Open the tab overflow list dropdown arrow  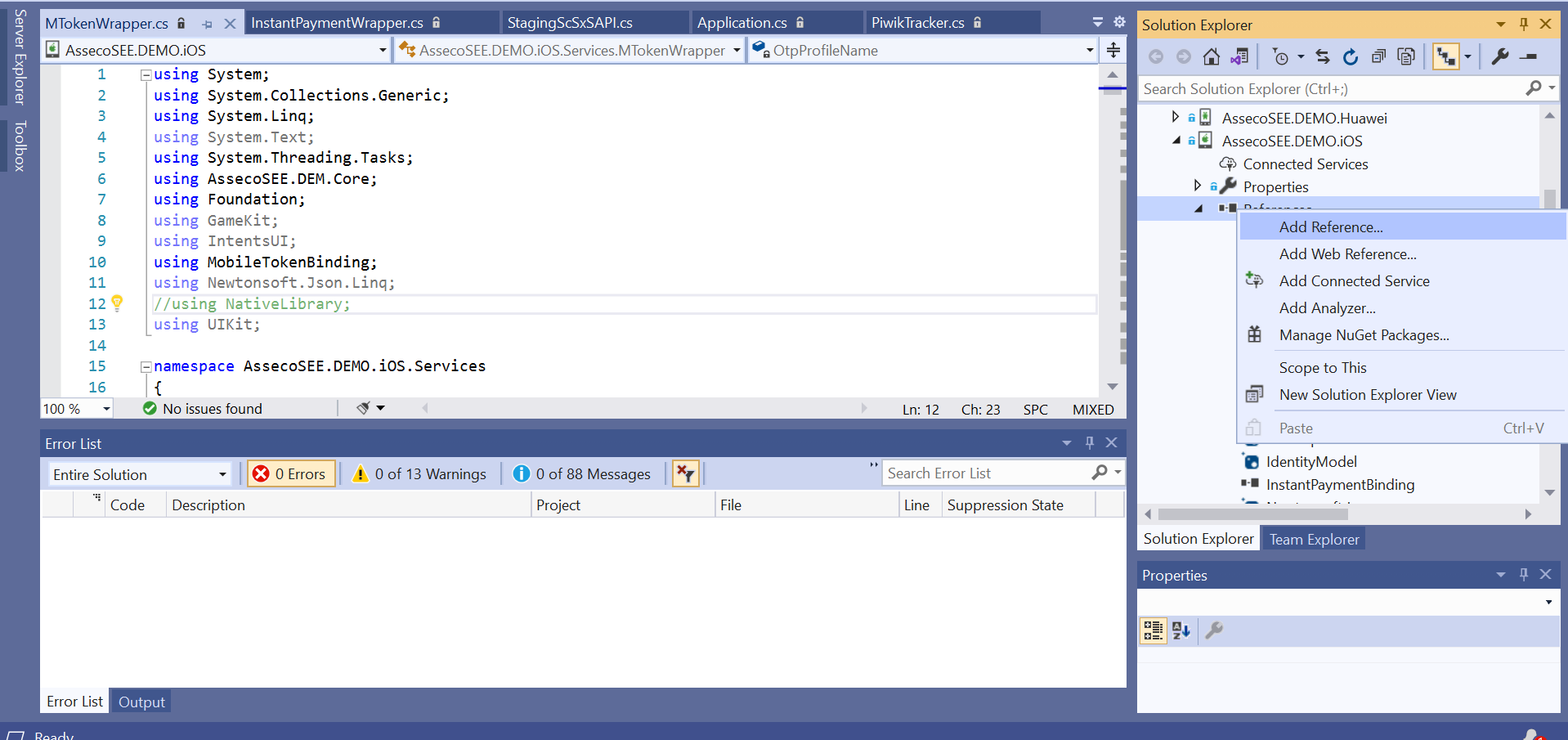(x=1097, y=22)
